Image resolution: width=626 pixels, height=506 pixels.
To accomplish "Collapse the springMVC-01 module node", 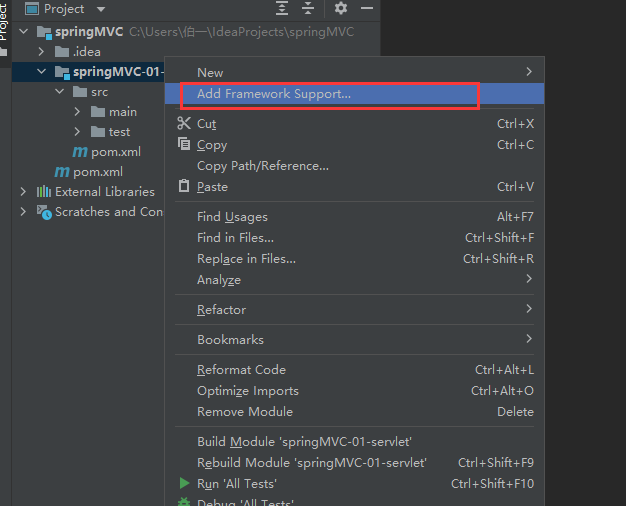I will [41, 71].
